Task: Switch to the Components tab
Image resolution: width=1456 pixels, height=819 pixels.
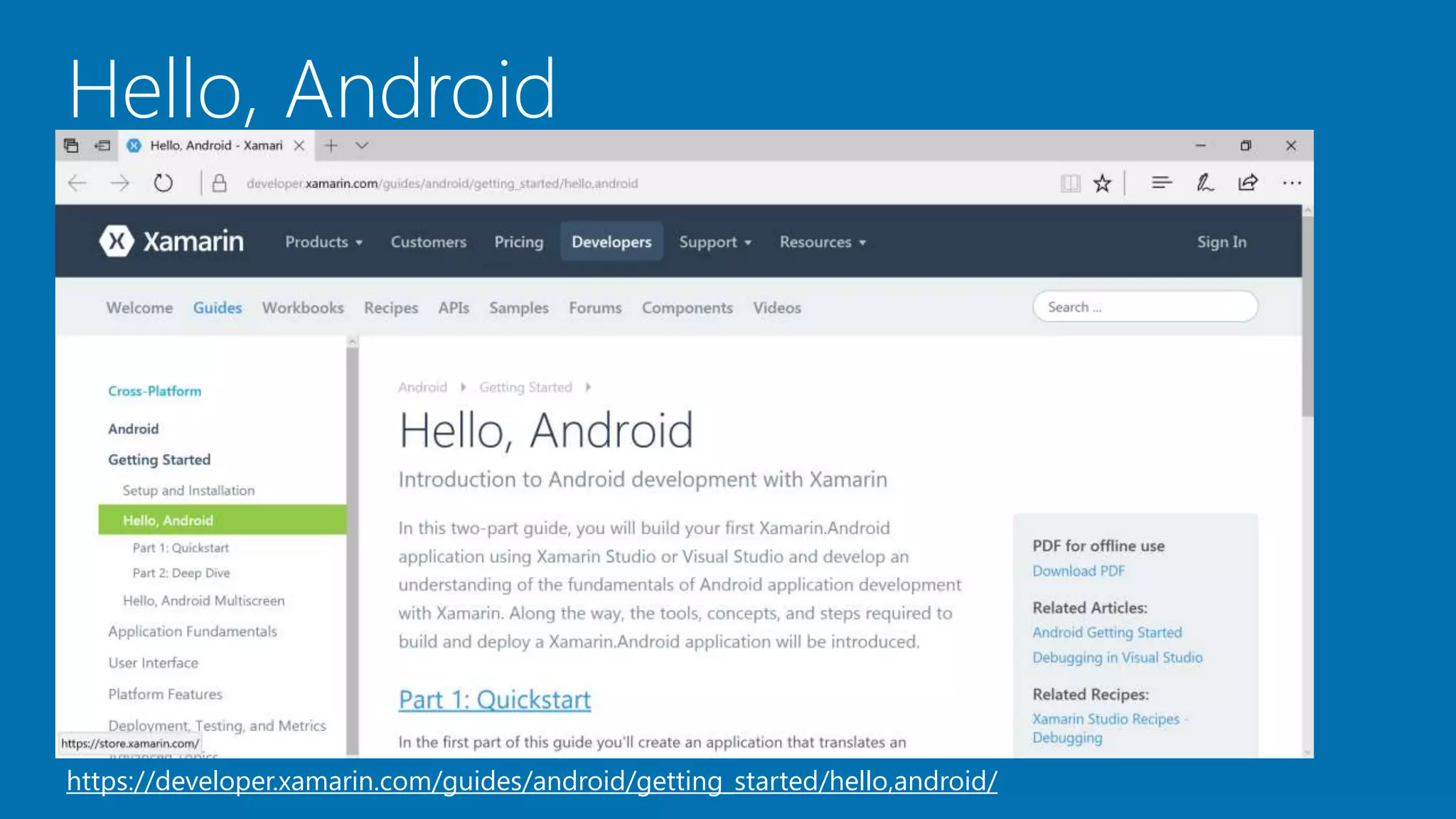Action: click(687, 308)
